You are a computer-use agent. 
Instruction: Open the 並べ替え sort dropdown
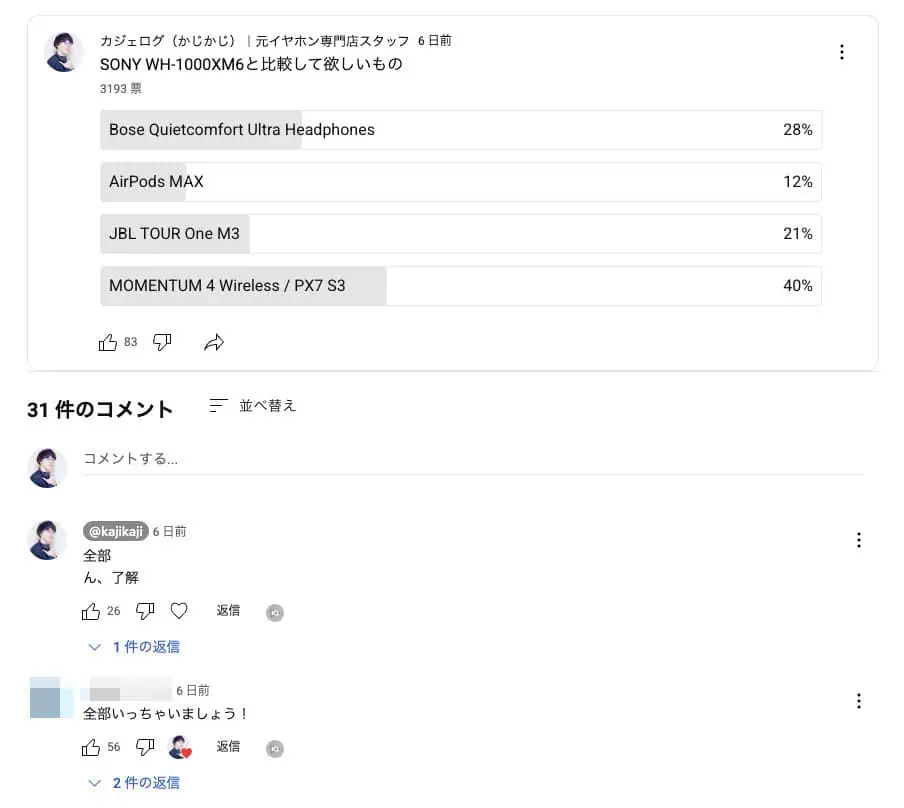[253, 406]
